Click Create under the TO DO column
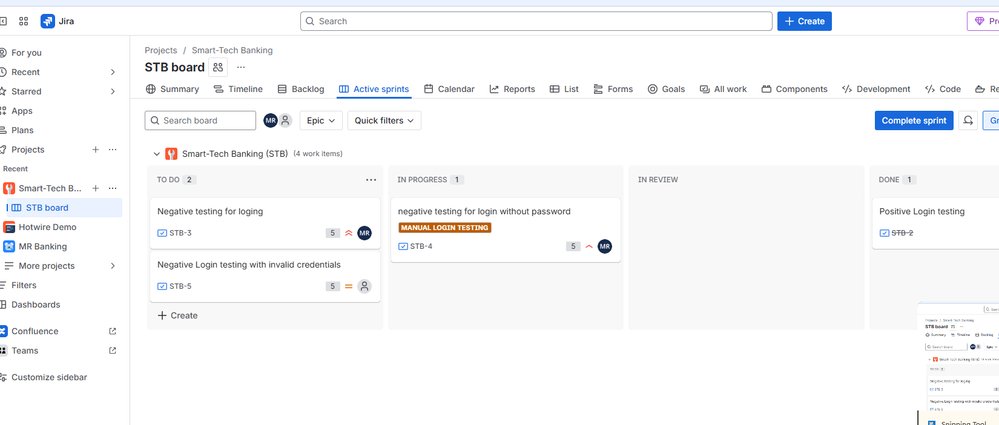999x425 pixels. (178, 315)
